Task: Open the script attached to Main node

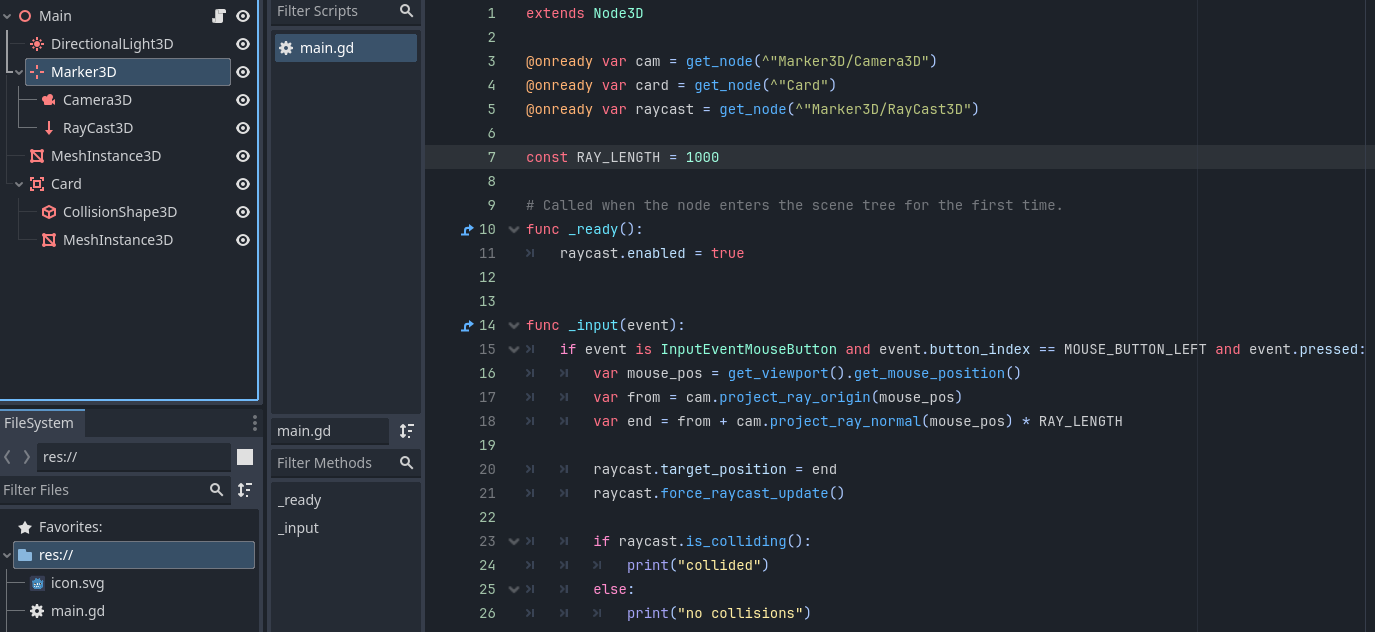Action: (x=219, y=16)
